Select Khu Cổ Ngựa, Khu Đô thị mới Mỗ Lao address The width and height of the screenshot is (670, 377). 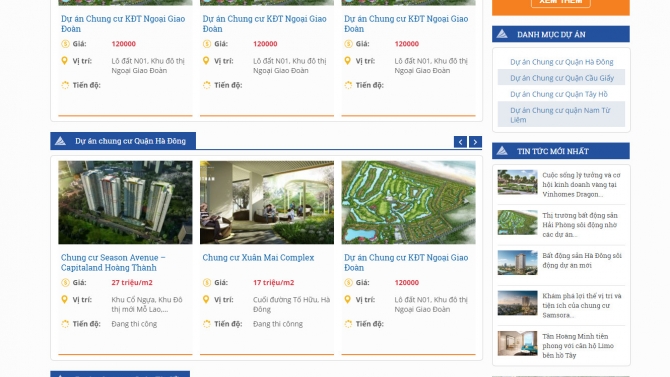(147, 304)
